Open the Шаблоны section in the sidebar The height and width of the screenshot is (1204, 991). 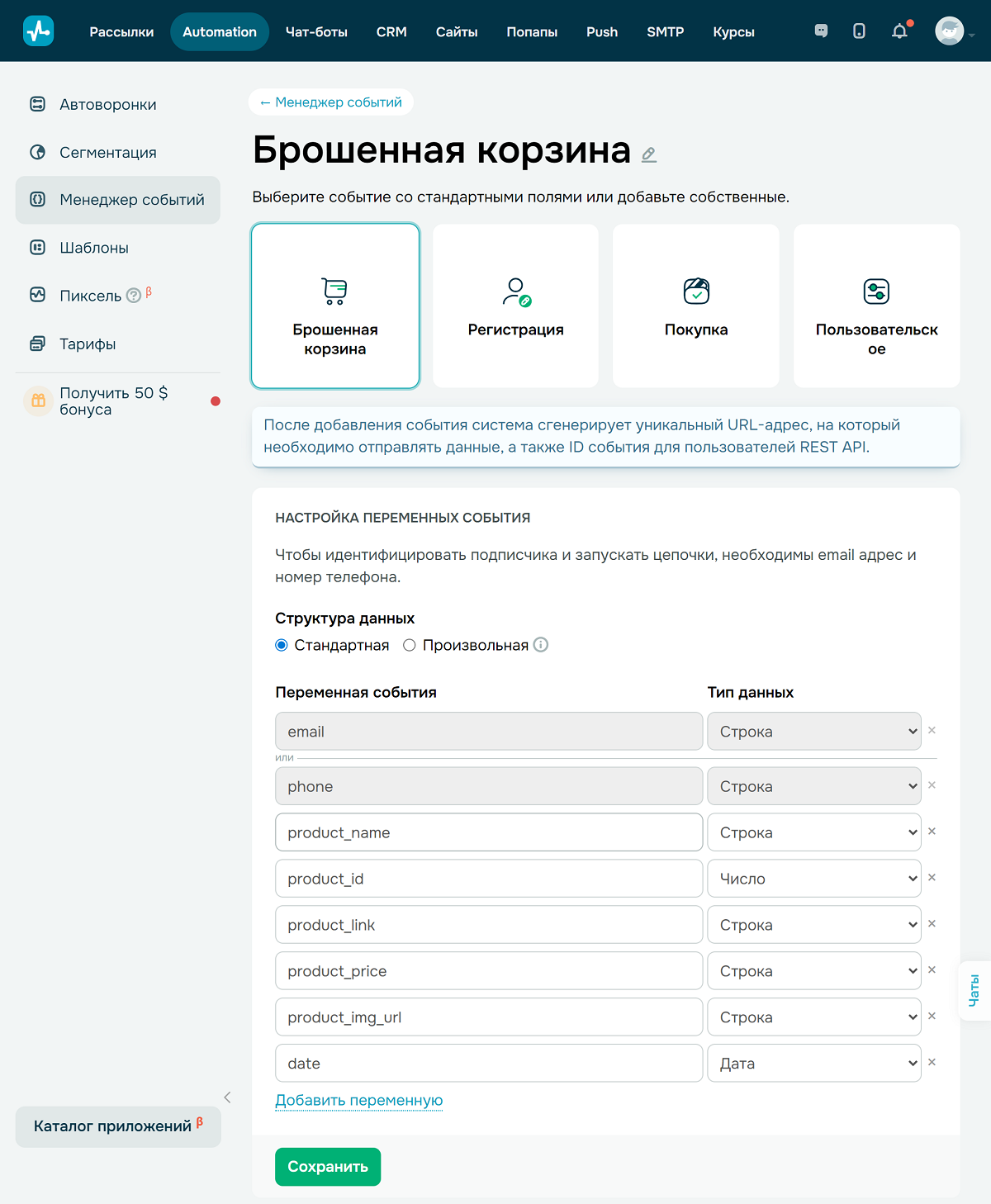click(x=93, y=247)
